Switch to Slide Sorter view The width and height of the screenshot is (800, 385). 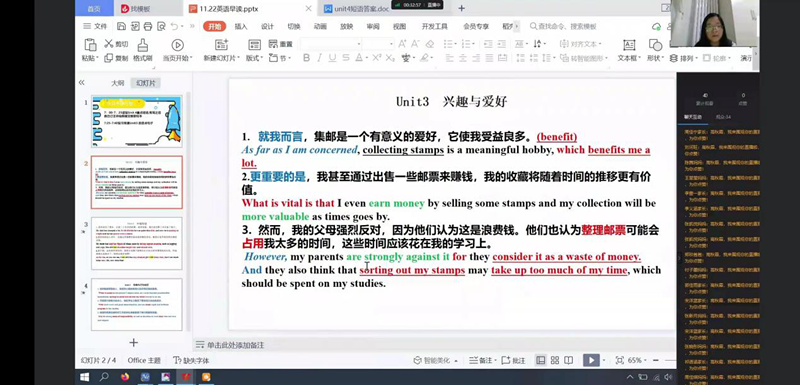click(555, 361)
